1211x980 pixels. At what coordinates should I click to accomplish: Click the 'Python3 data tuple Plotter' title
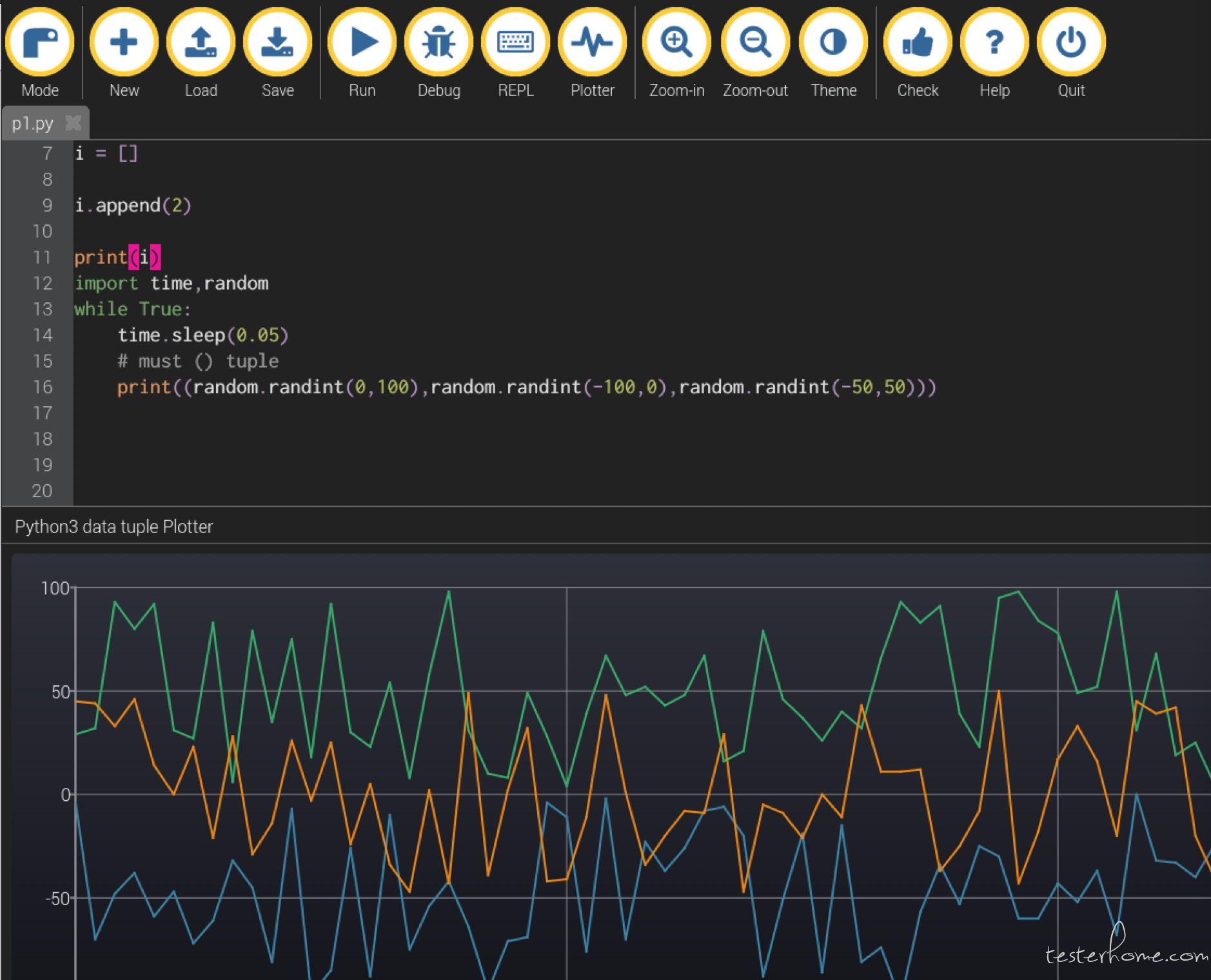pos(113,527)
